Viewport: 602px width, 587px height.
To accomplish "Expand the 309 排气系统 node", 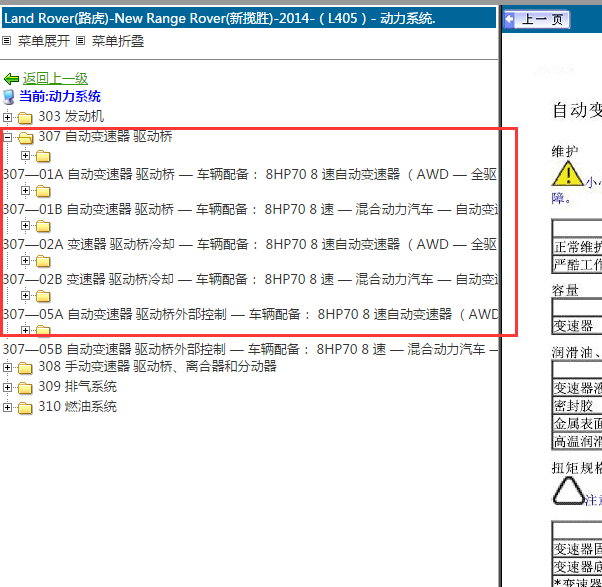I will [x=7, y=387].
